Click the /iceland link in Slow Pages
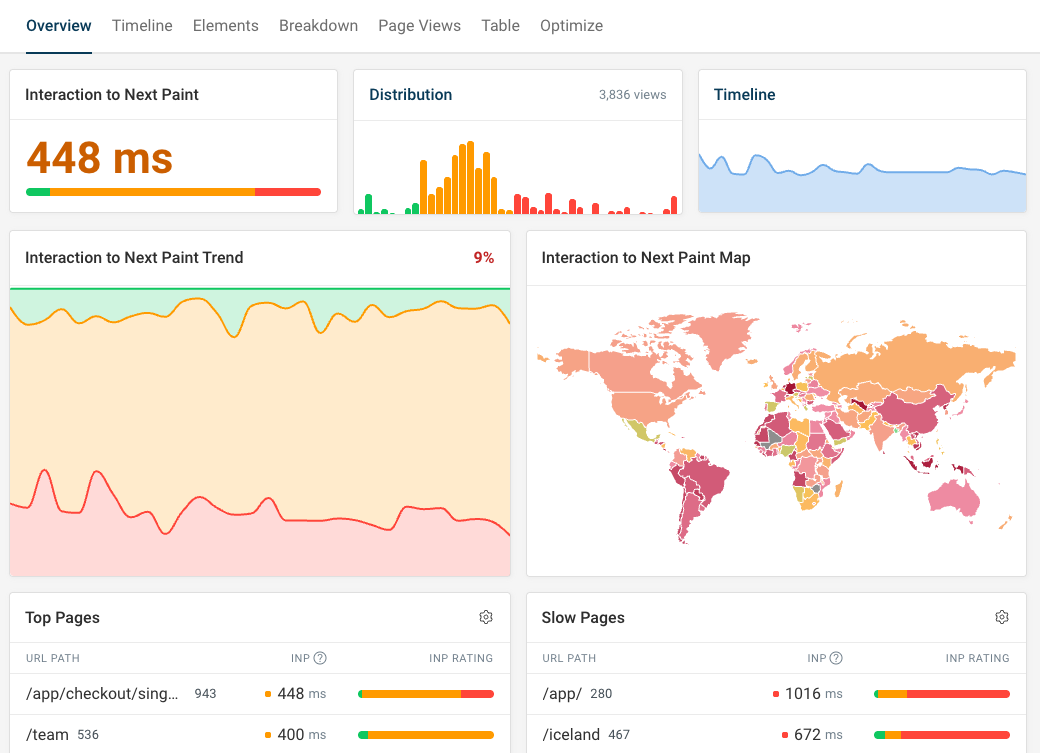1040x753 pixels. pos(571,734)
